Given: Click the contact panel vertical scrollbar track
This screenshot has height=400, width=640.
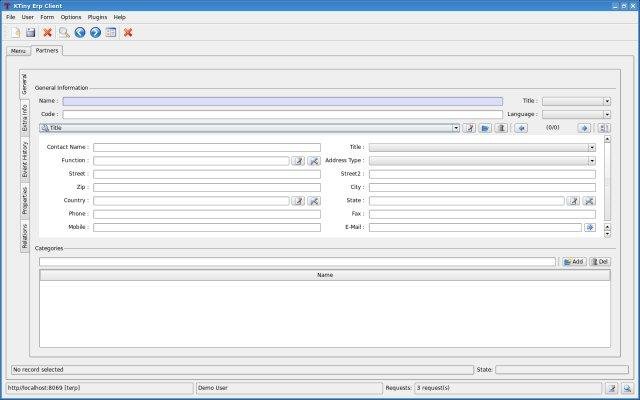Looking at the screenshot, I should tap(607, 182).
